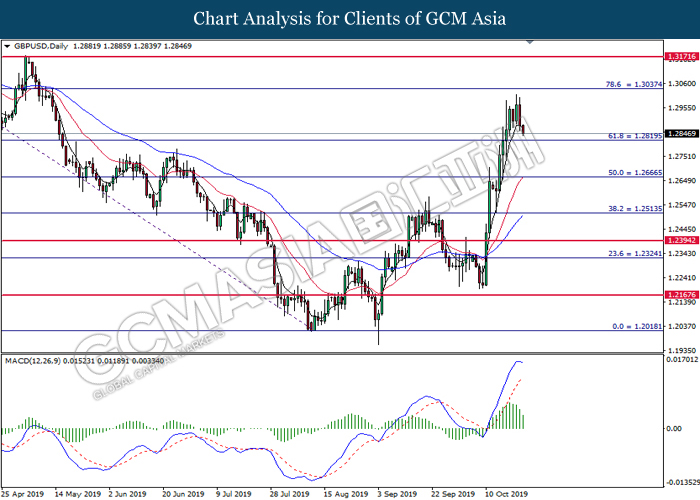This screenshot has width=700, height=500.
Task: Click the Chart Analysis for Clients title banner
Action: point(350,19)
